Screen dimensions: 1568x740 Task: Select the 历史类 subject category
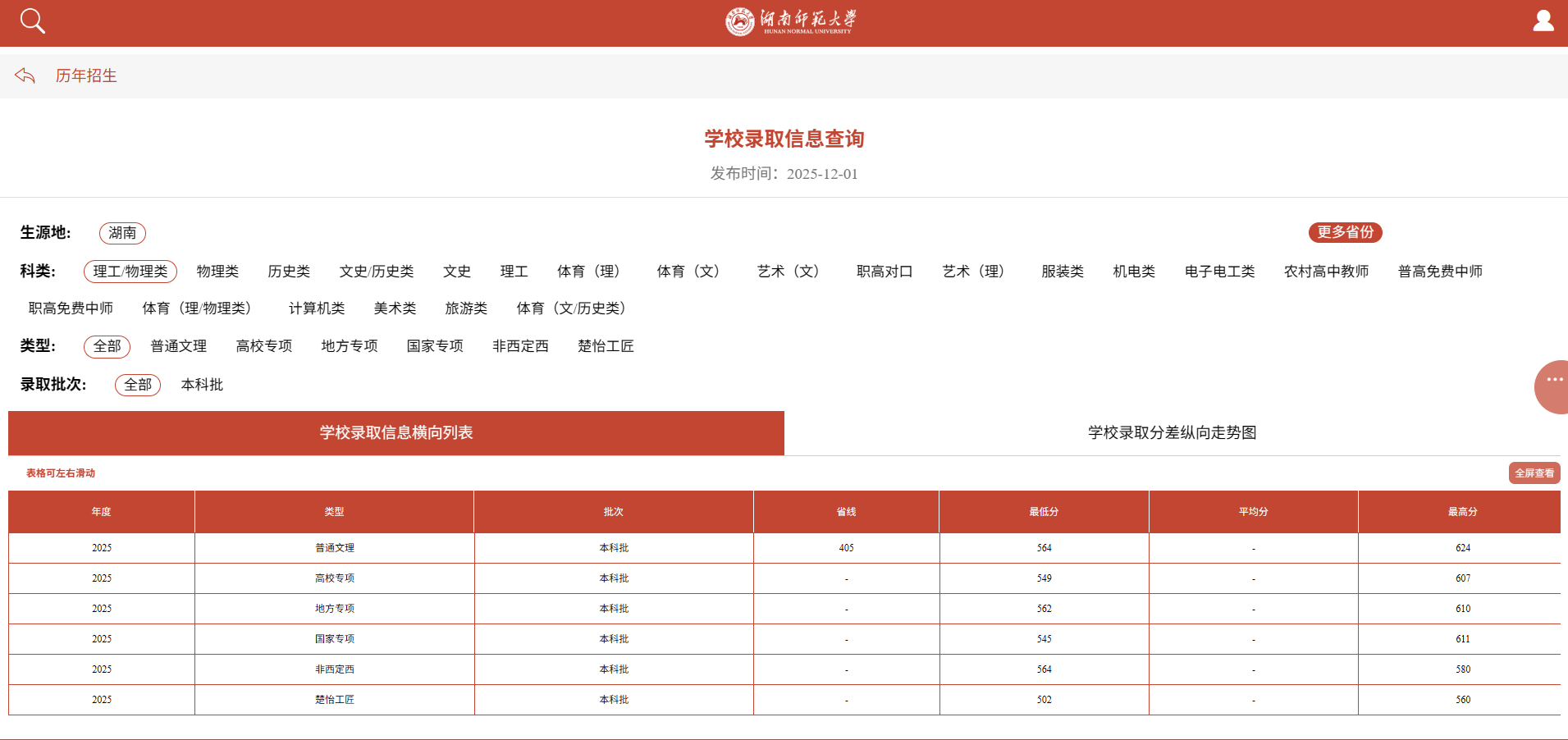tap(289, 272)
